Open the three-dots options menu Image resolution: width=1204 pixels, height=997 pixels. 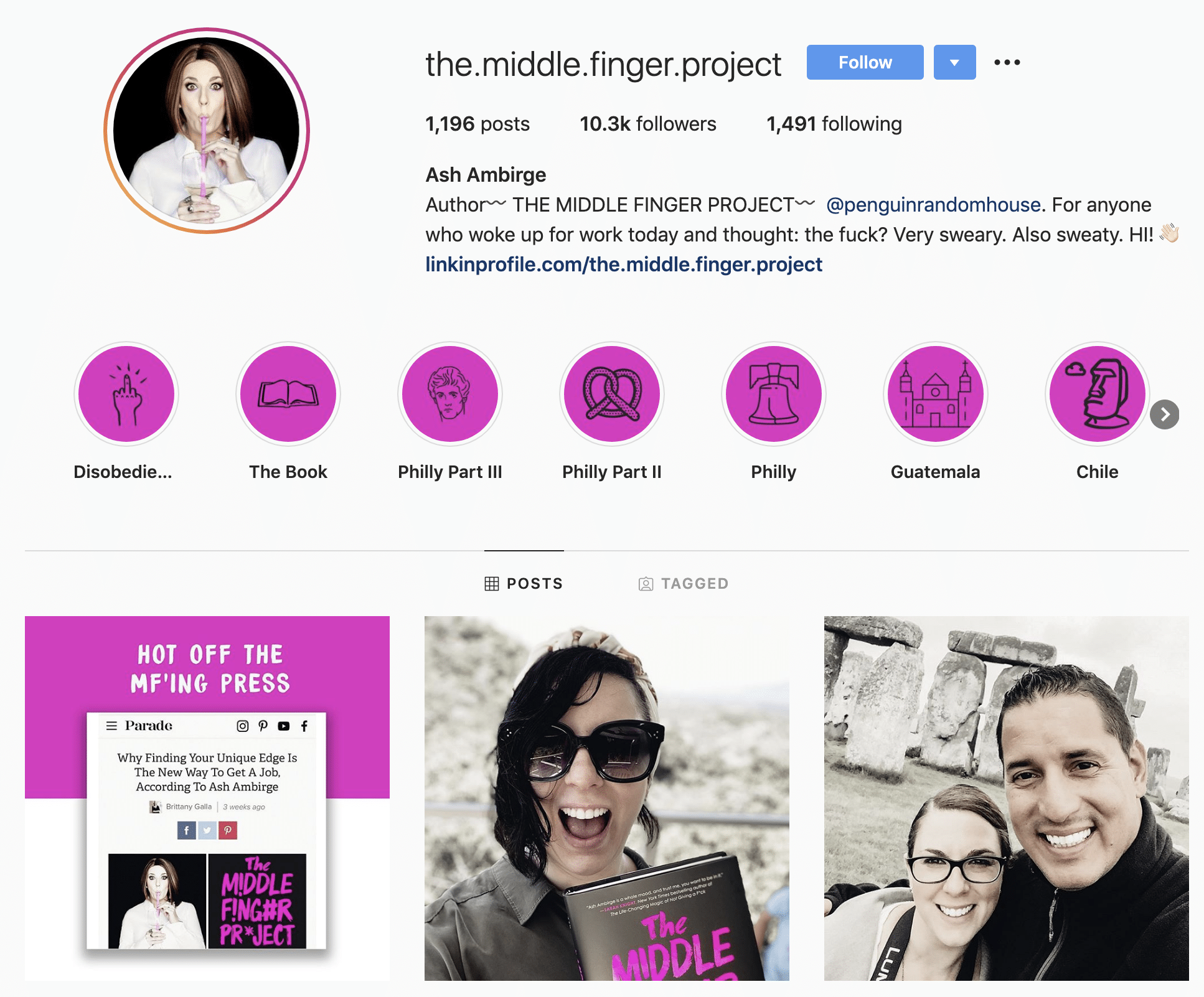coord(1007,62)
